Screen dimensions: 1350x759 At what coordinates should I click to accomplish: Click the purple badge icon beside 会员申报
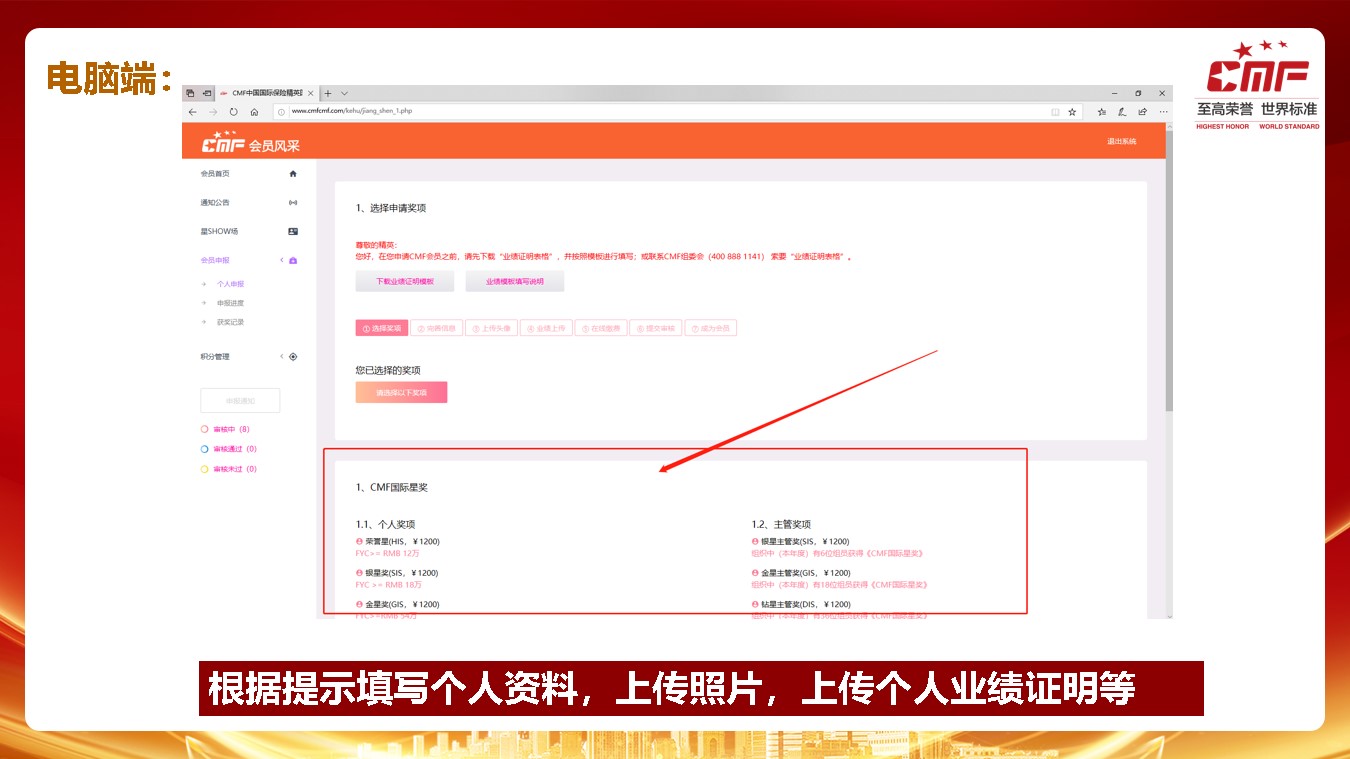(x=293, y=261)
